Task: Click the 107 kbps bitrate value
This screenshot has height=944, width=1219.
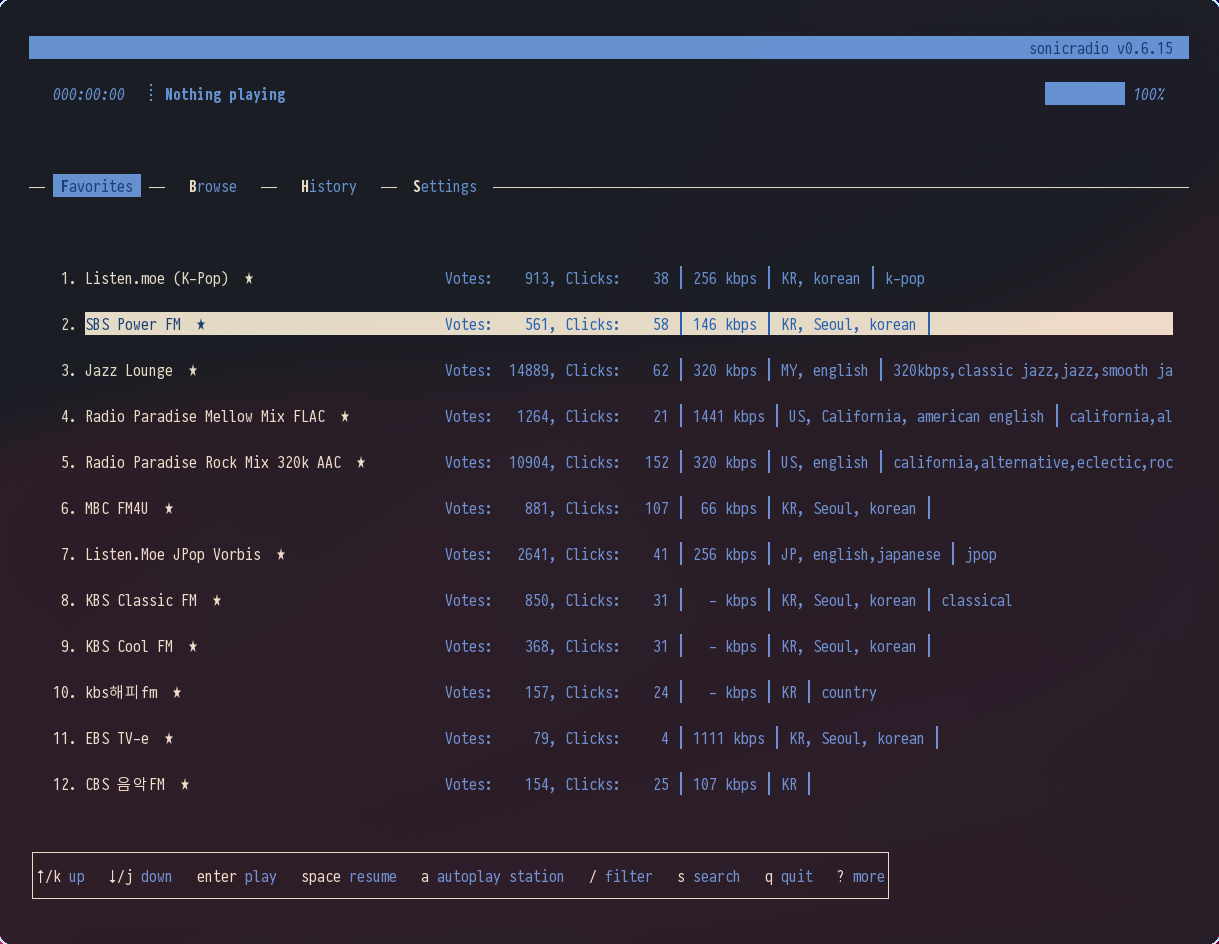Action: pyautogui.click(x=725, y=784)
